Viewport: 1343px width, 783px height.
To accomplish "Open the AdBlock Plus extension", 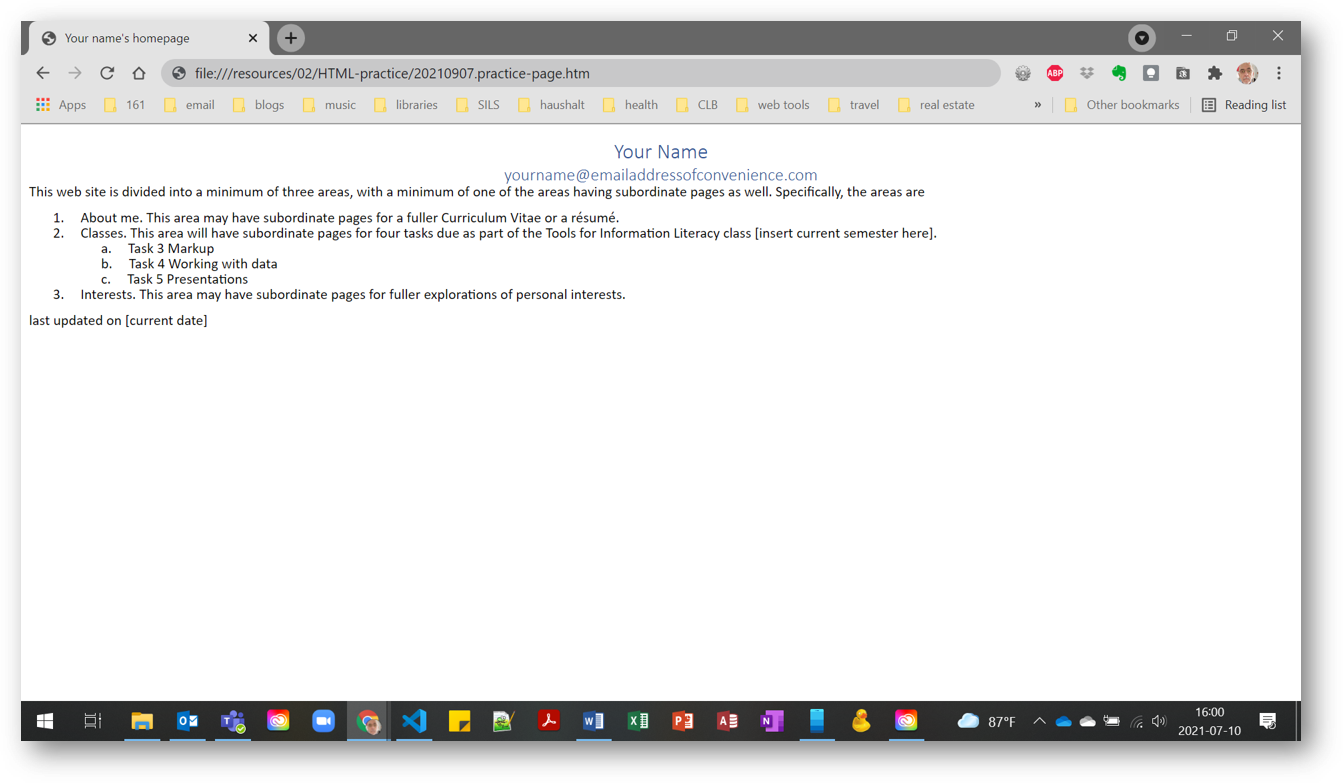I will click(1054, 73).
